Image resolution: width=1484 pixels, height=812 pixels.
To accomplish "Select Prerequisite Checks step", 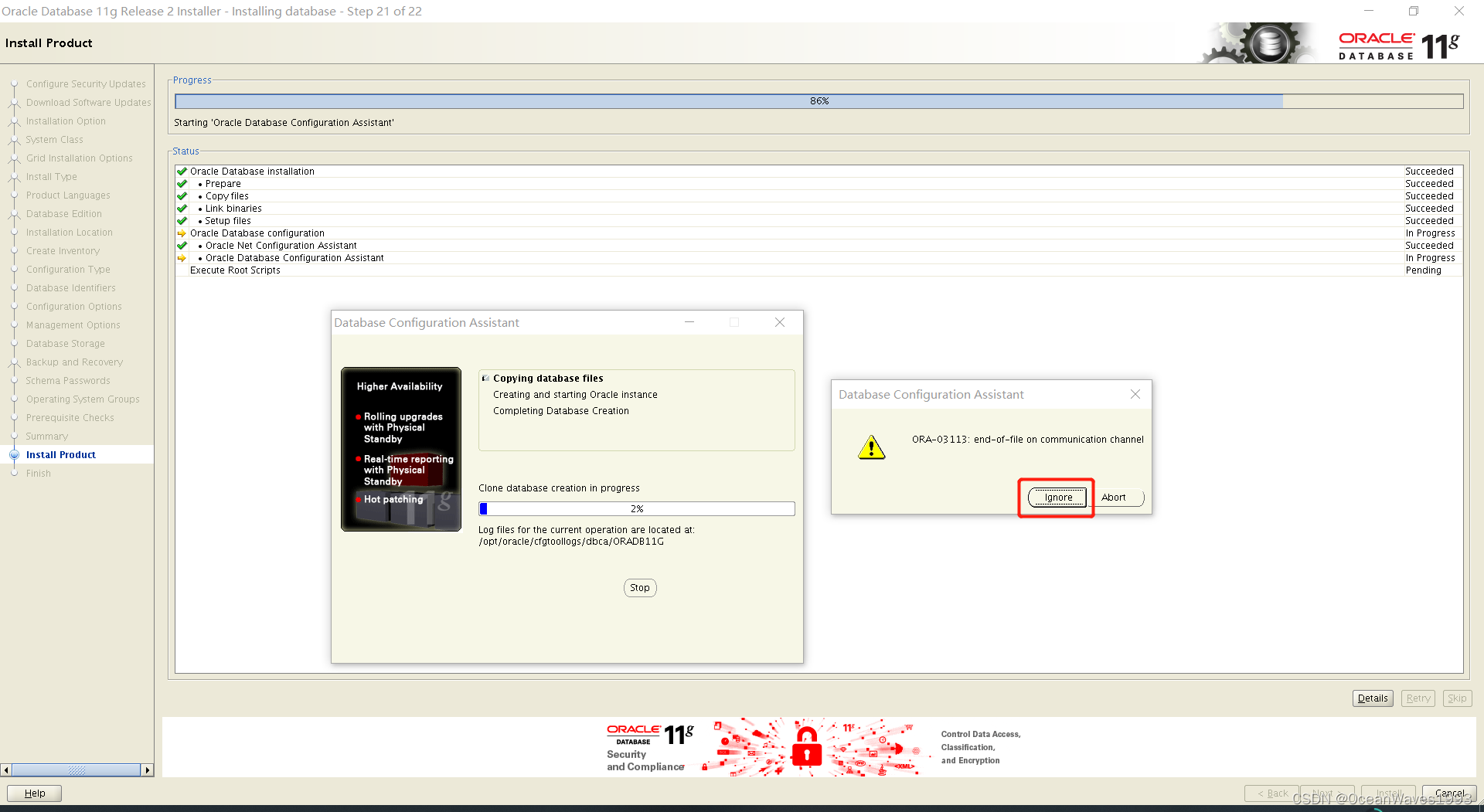I will coord(70,418).
